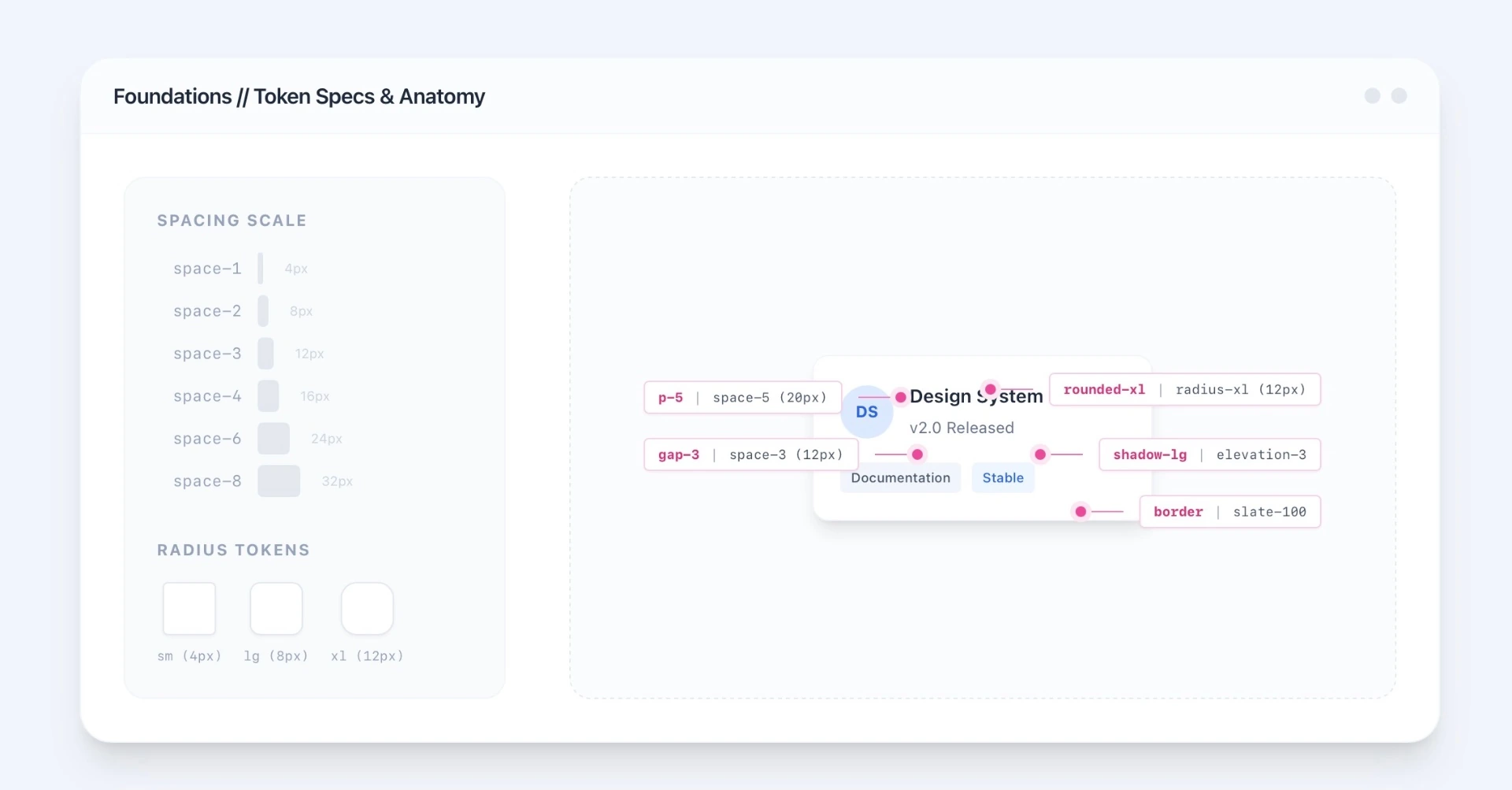Viewport: 1512px width, 790px height.
Task: Click the space-4 spacing block
Action: [x=269, y=396]
